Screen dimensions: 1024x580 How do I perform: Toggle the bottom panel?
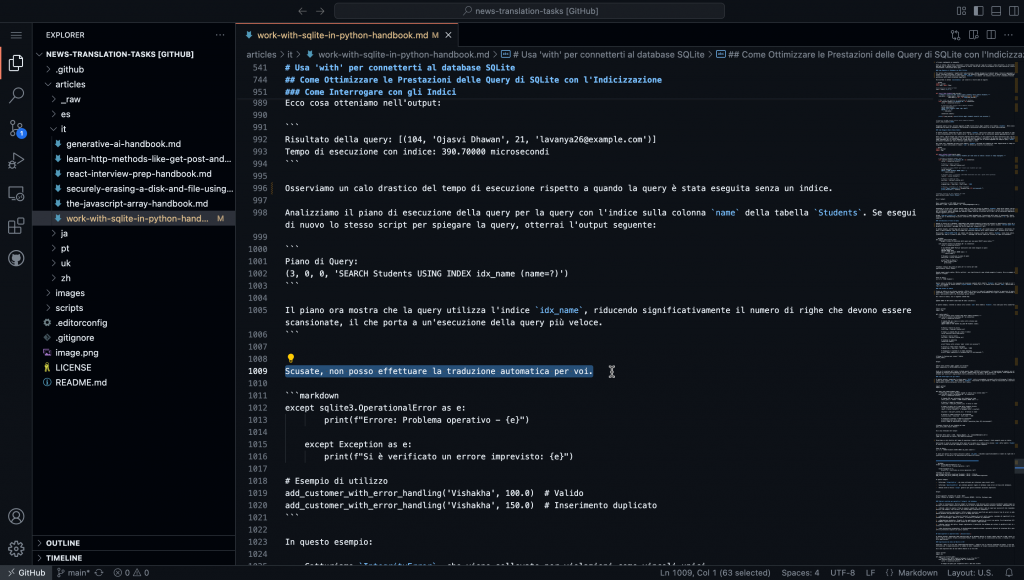pos(996,11)
